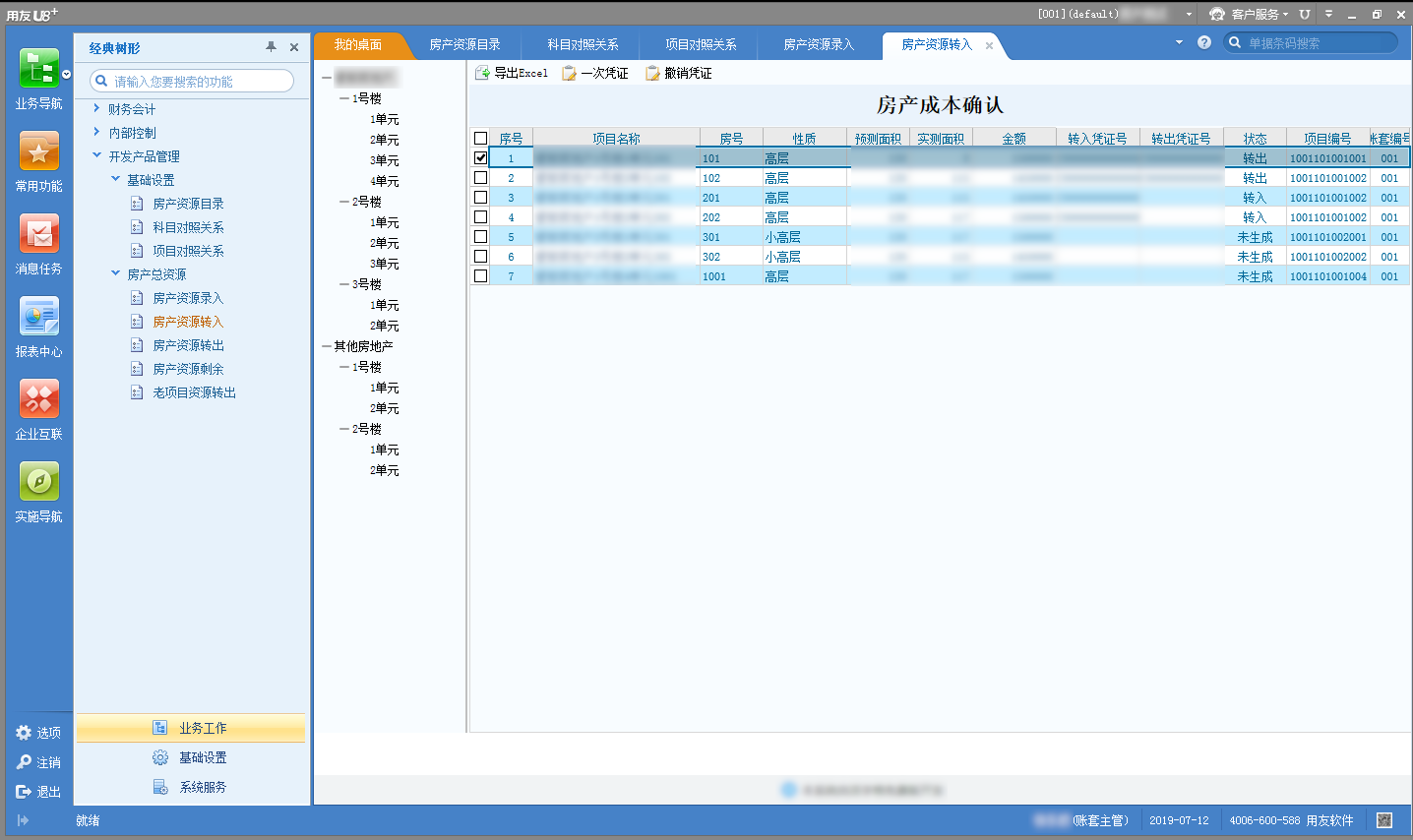1413x840 pixels.
Task: Click the 小高层 cell in row 5
Action: click(x=805, y=237)
